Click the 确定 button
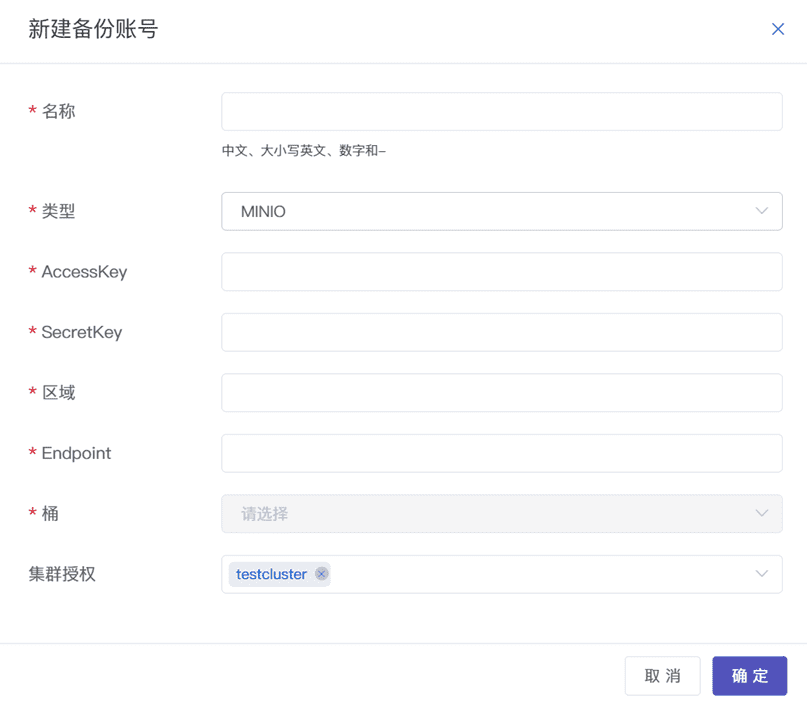This screenshot has width=807, height=719. point(750,676)
